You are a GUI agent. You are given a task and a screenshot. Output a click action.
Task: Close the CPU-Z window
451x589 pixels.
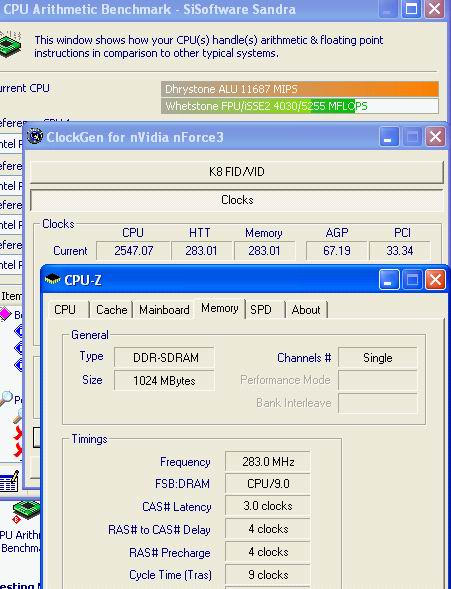(x=435, y=279)
